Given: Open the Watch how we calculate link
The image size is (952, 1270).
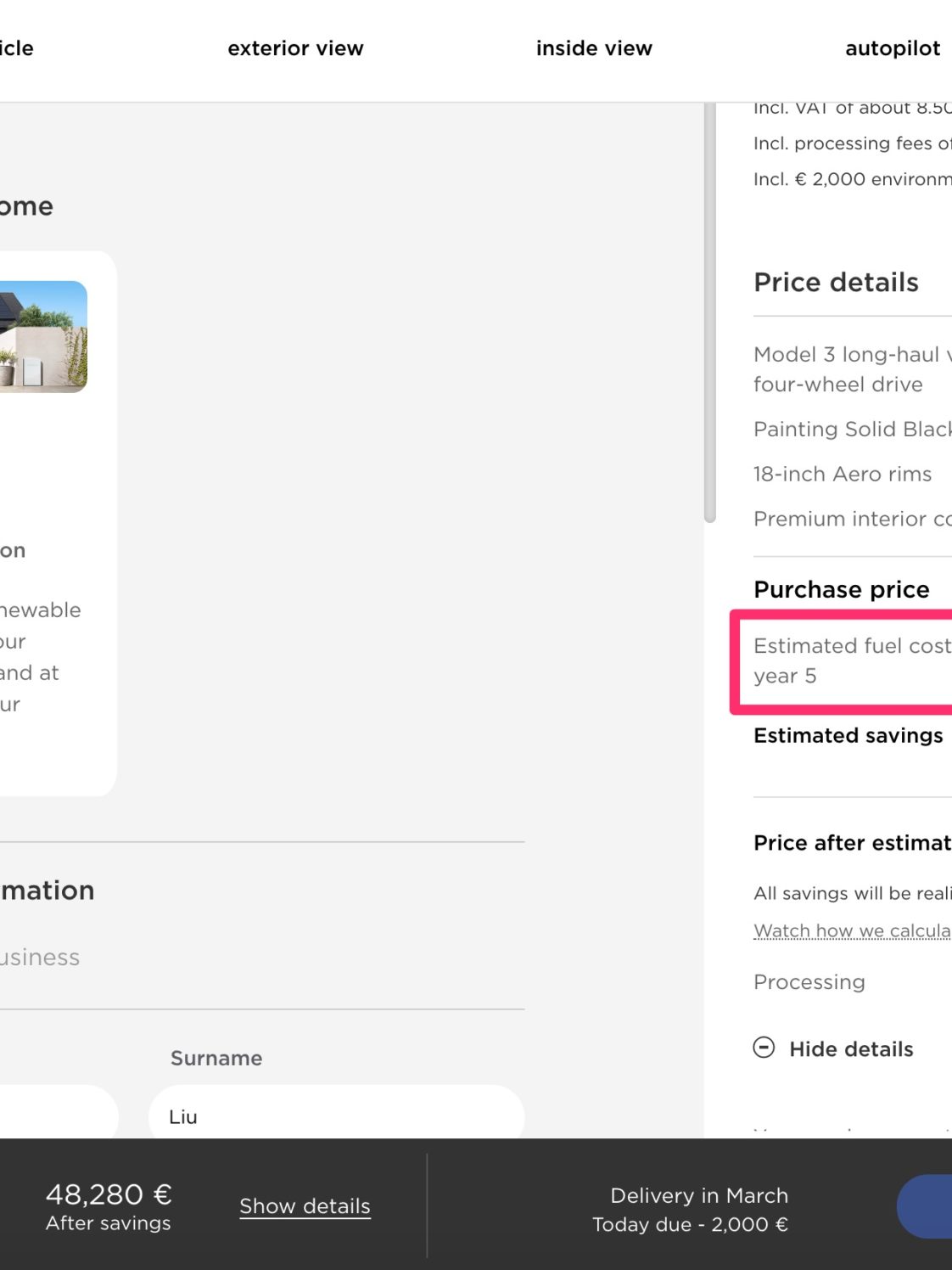Looking at the screenshot, I should point(852,931).
